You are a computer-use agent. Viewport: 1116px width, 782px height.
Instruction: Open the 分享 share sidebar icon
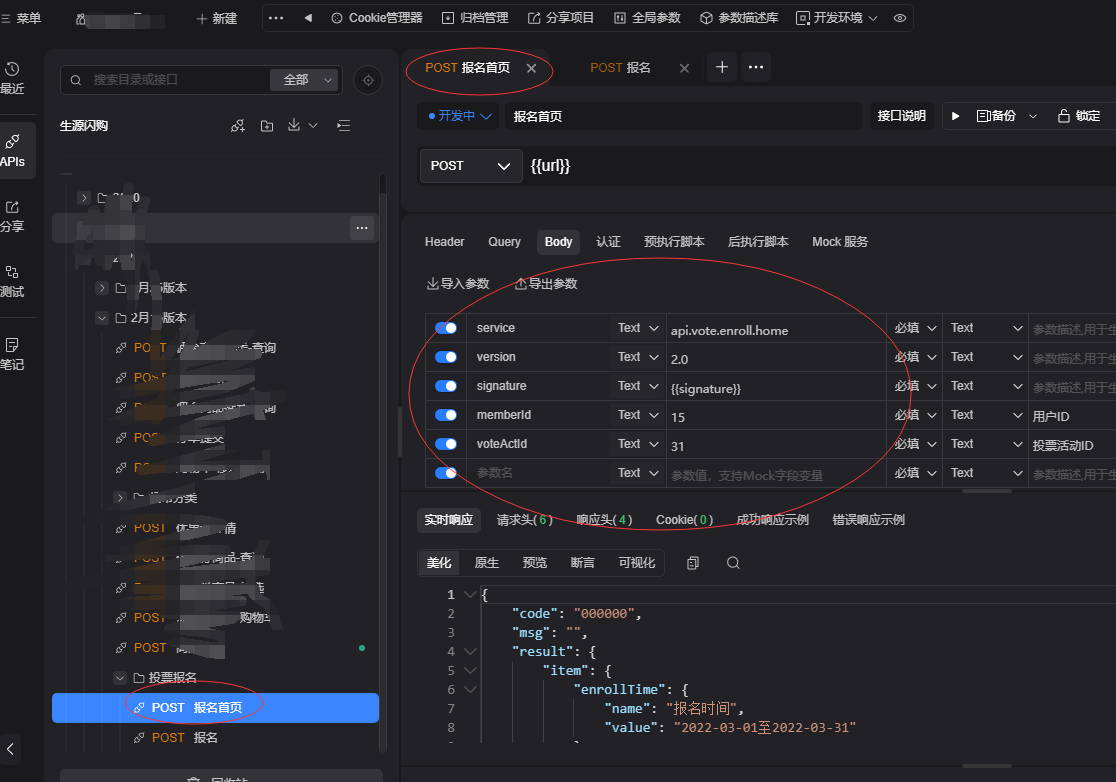tap(12, 216)
